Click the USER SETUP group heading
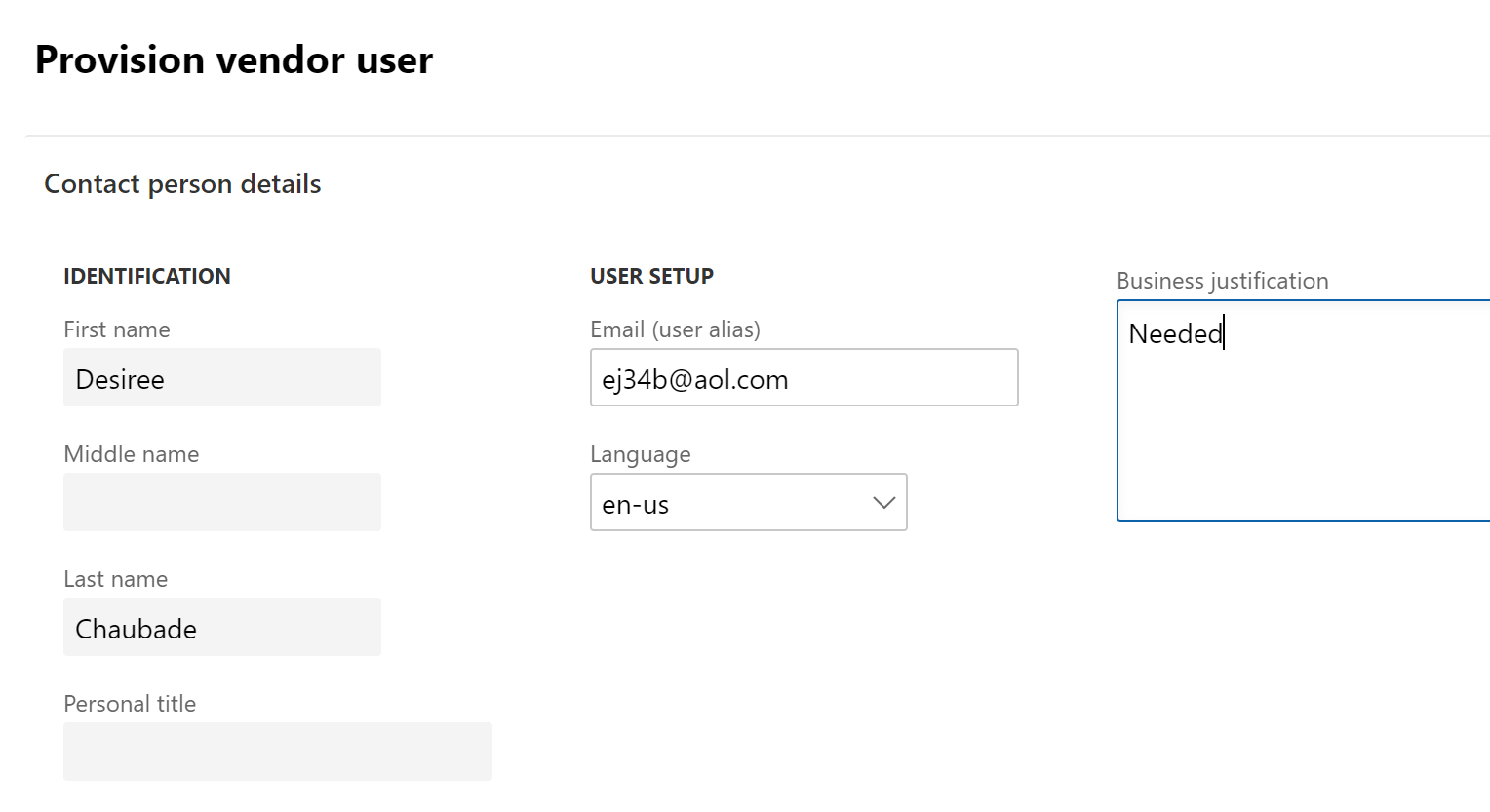Viewport: 1490px width, 812px height. coord(651,277)
